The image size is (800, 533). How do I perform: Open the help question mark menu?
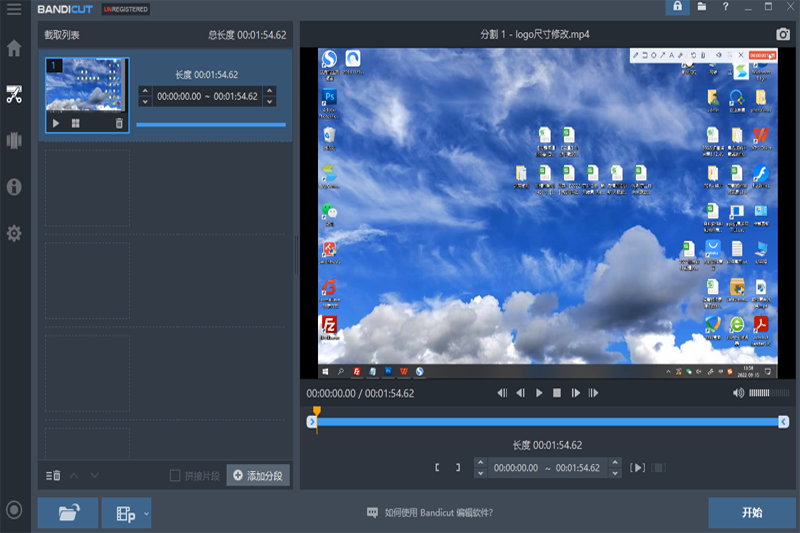tap(726, 8)
